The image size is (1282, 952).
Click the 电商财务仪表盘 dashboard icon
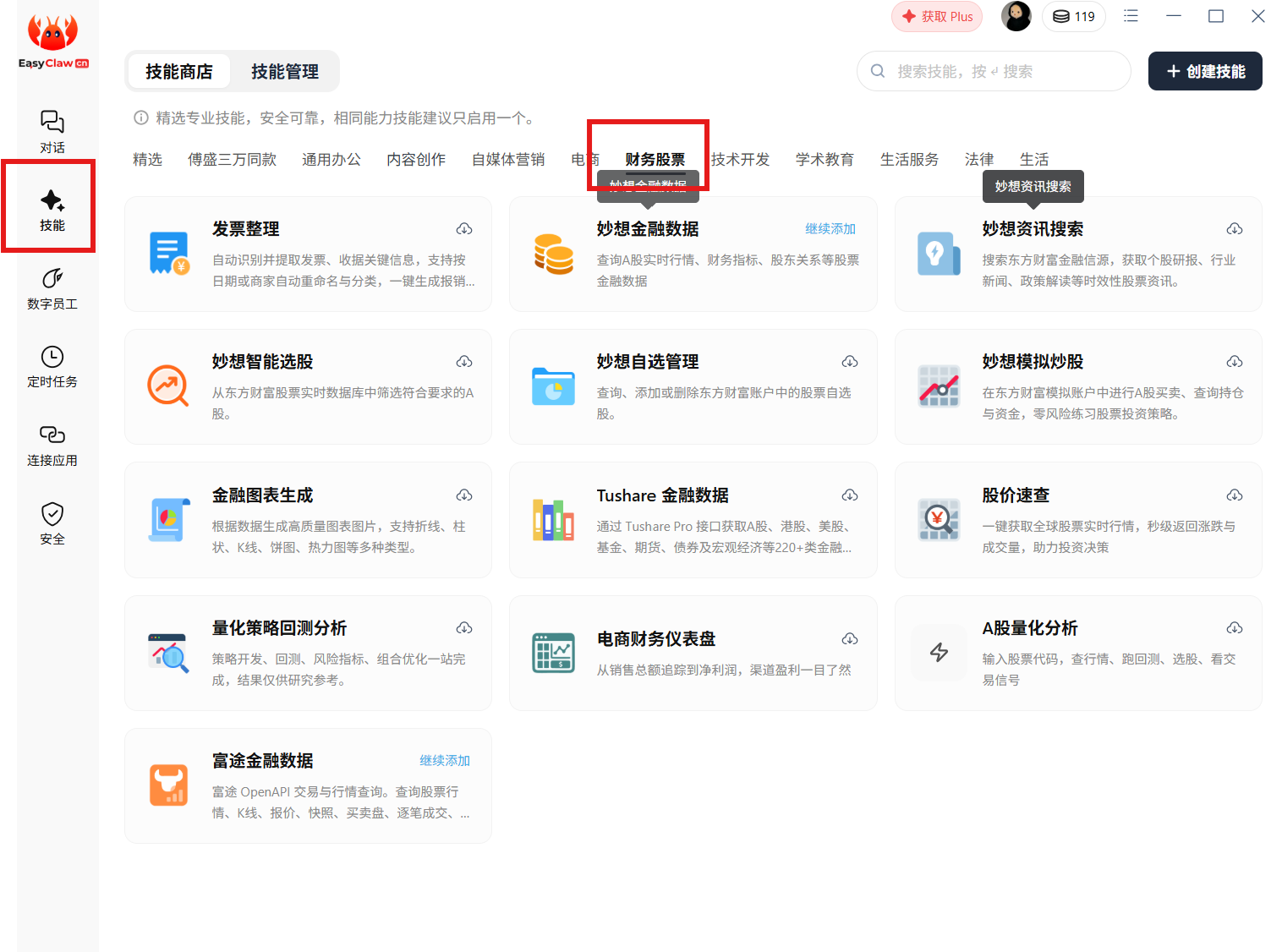coord(554,653)
